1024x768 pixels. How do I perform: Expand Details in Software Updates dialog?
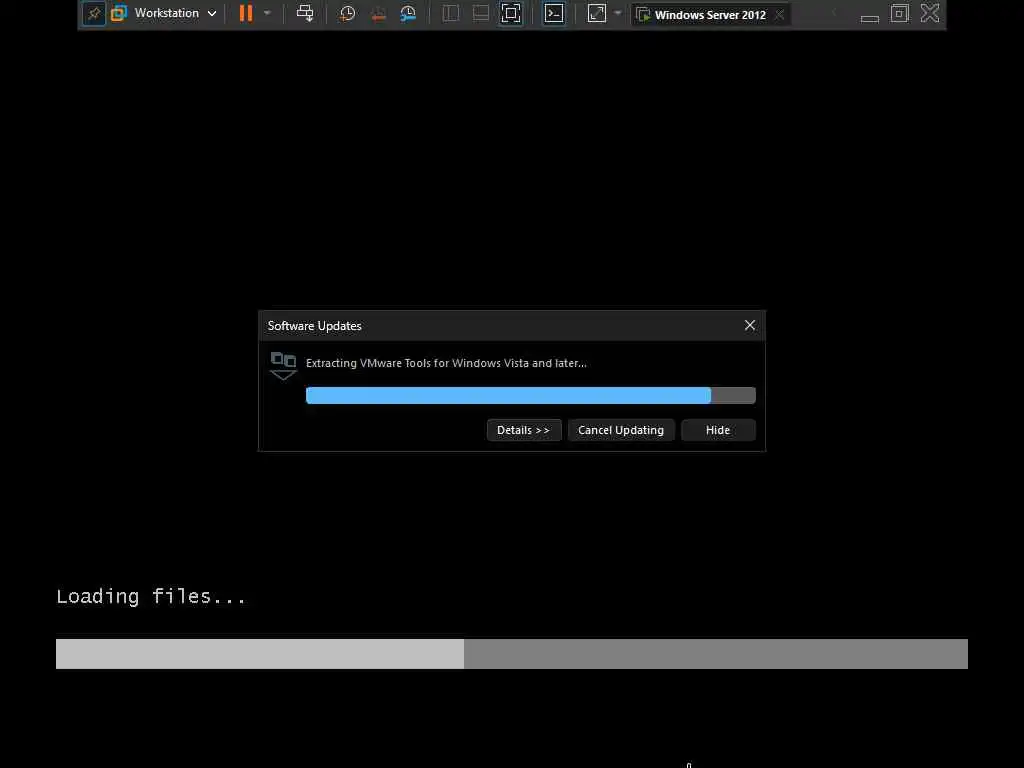[x=524, y=430]
